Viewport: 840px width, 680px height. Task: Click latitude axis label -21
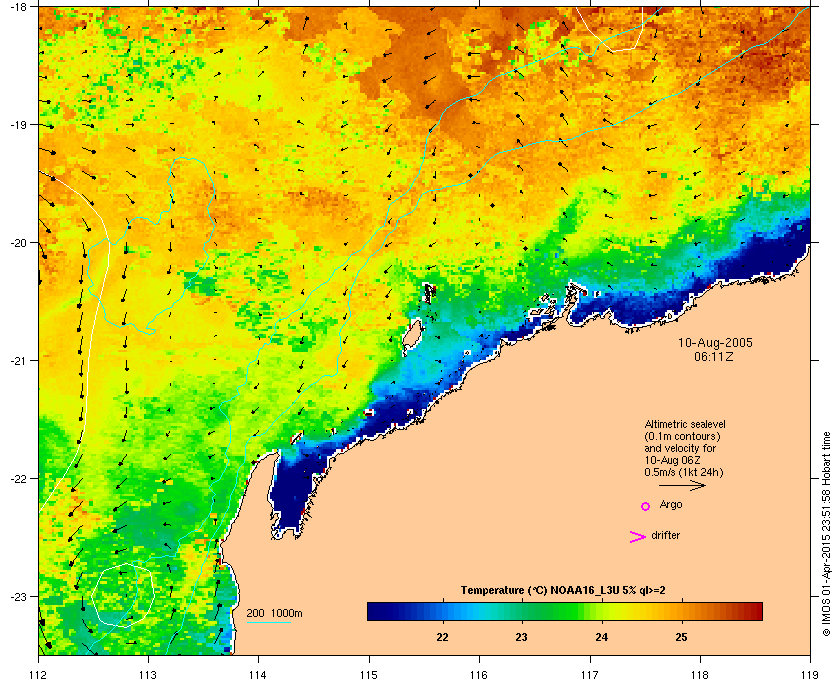[x=18, y=360]
